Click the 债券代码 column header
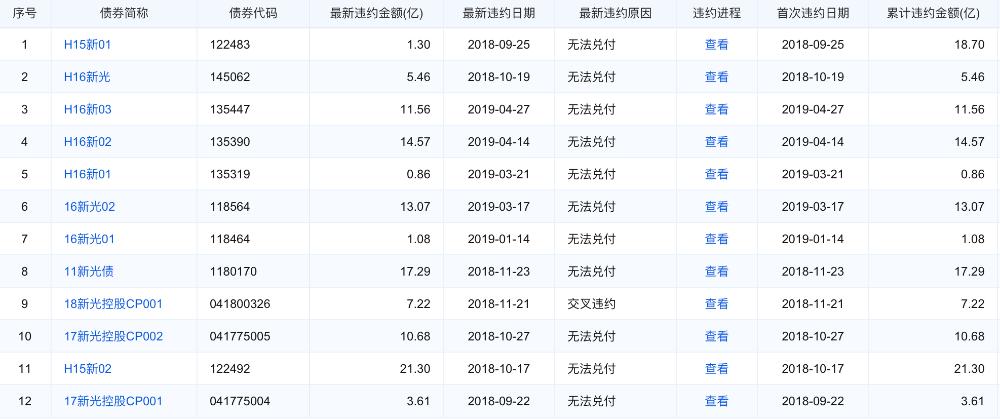The height and width of the screenshot is (419, 1000). [x=253, y=13]
